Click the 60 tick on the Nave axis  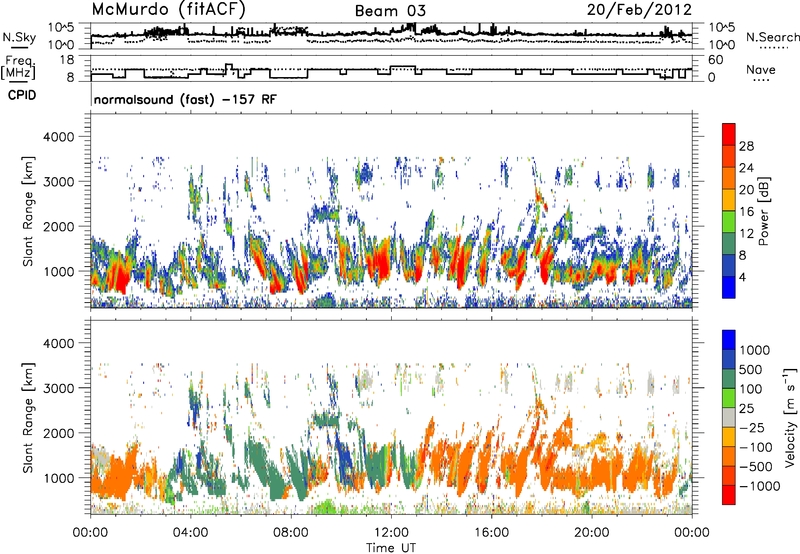pos(716,60)
